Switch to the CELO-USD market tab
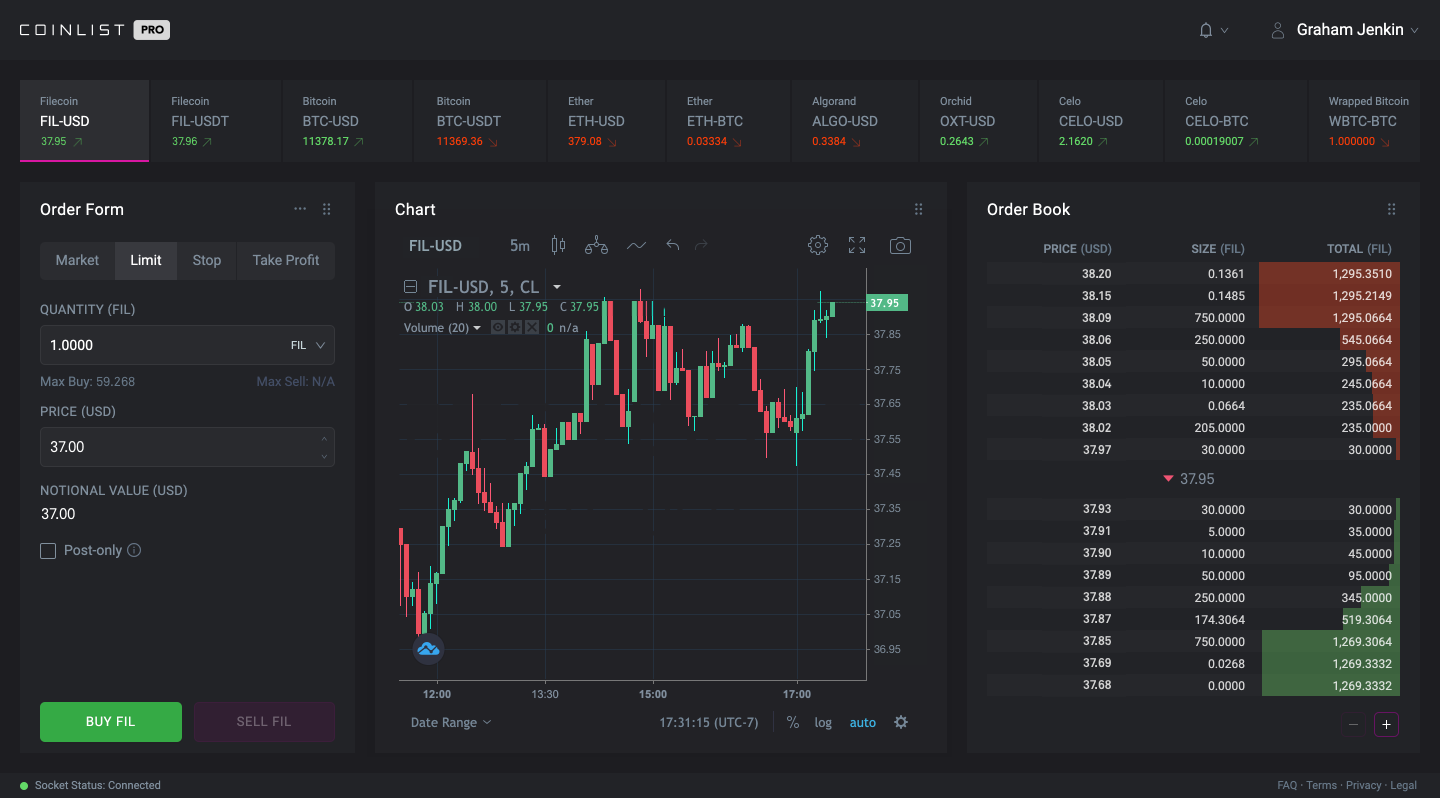 (1101, 121)
